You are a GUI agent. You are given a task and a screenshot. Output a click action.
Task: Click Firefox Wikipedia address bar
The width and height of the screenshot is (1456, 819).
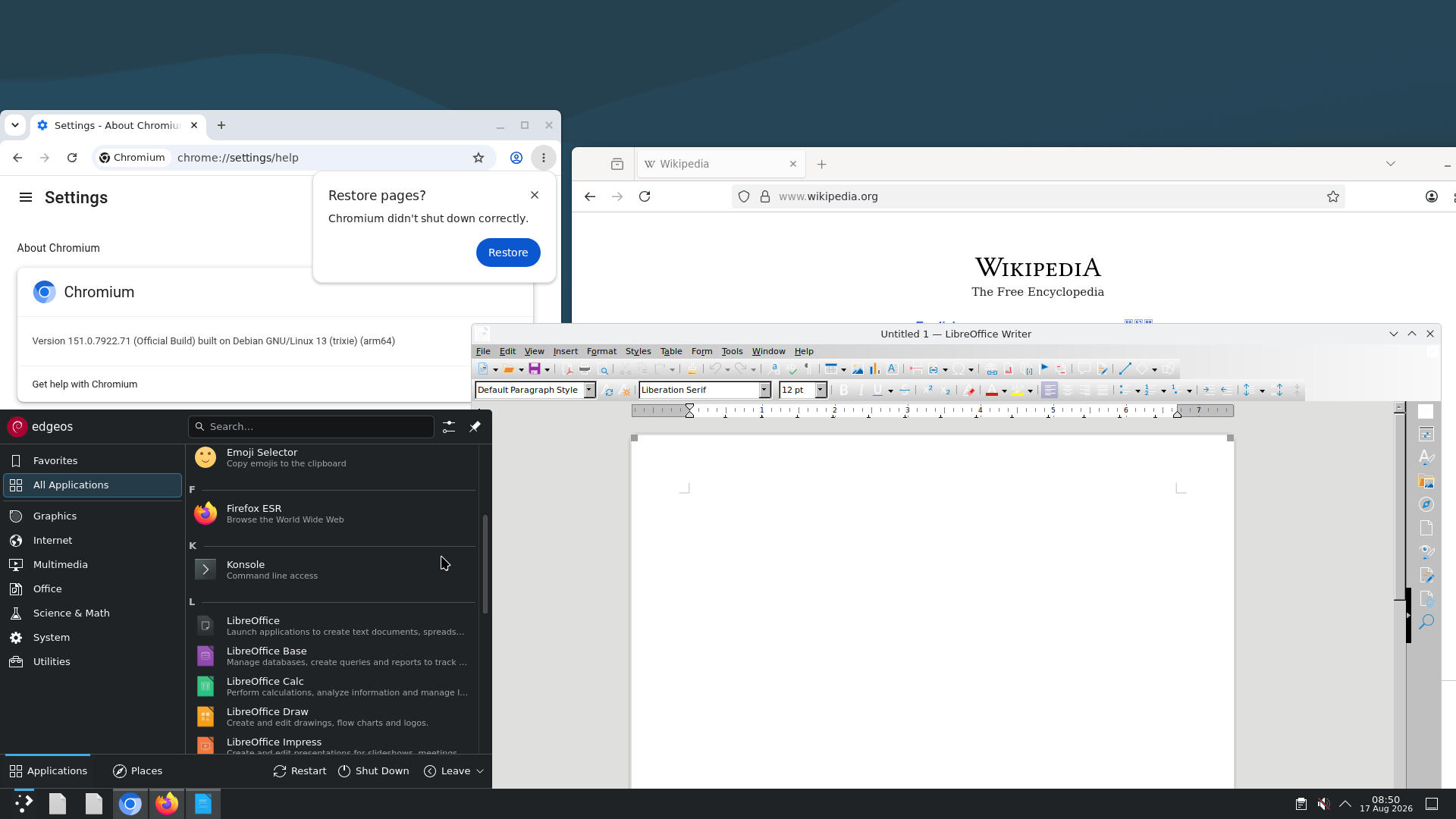[1037, 196]
